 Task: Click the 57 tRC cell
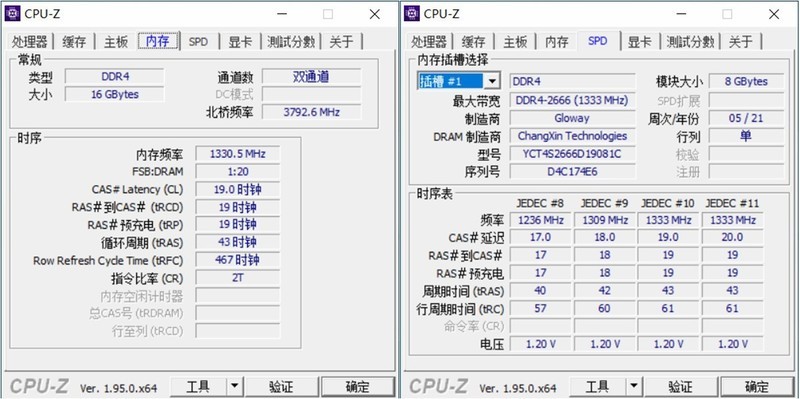(540, 308)
